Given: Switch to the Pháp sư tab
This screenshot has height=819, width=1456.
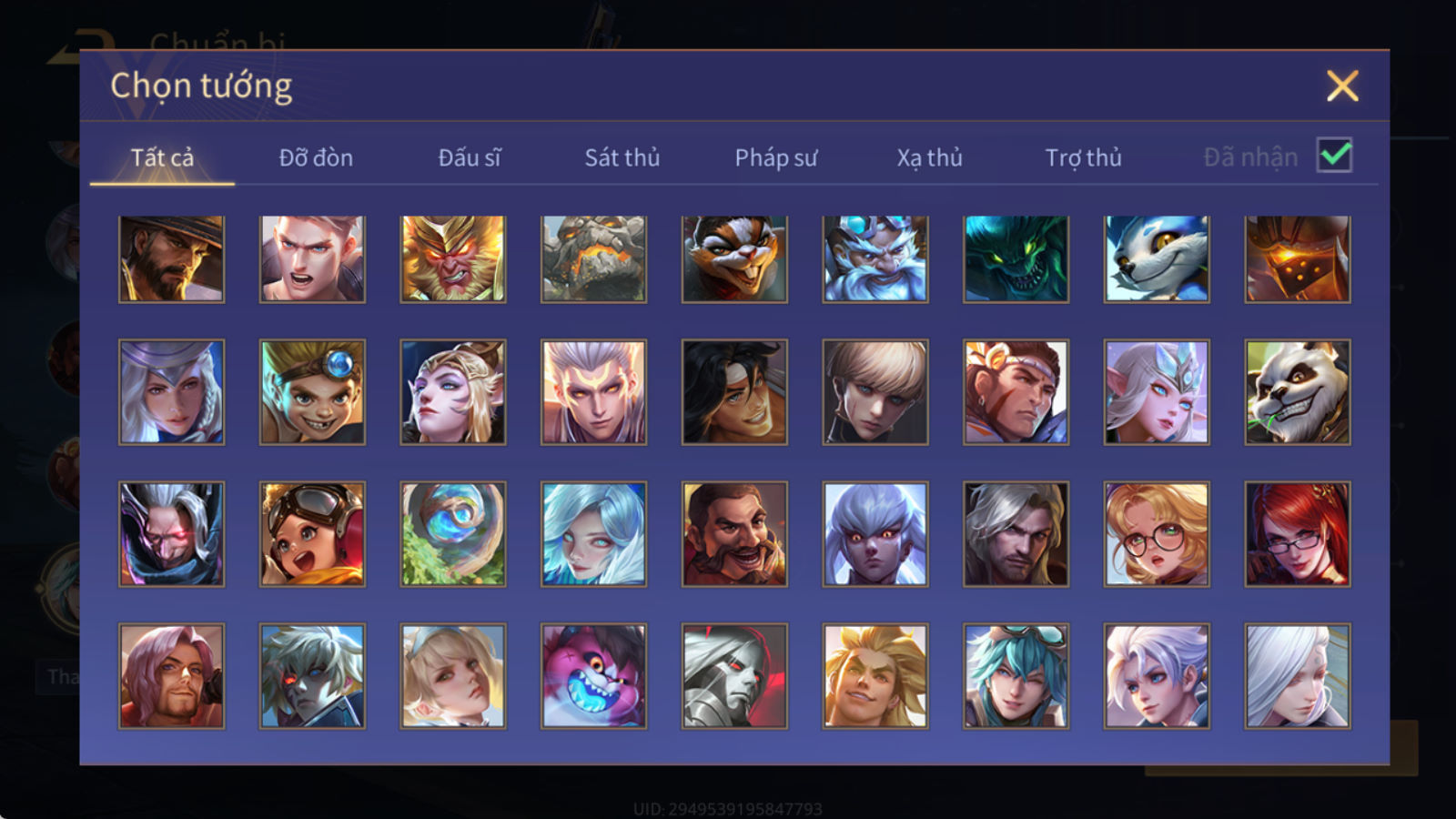Looking at the screenshot, I should tap(776, 157).
